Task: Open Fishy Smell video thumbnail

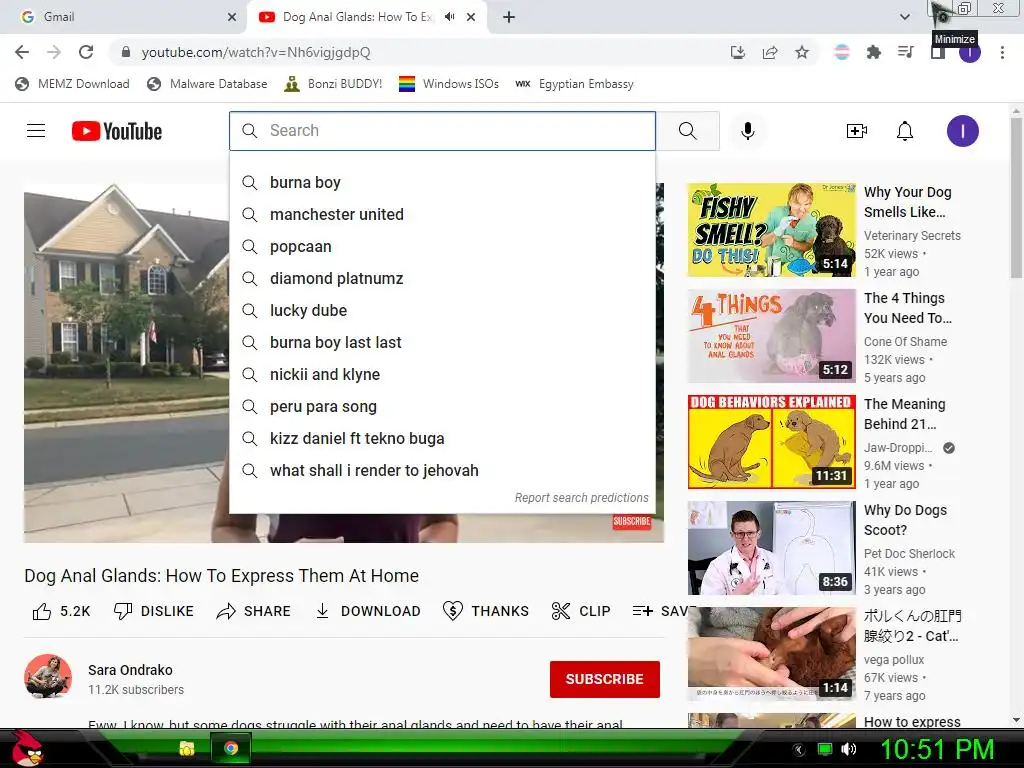Action: 771,230
